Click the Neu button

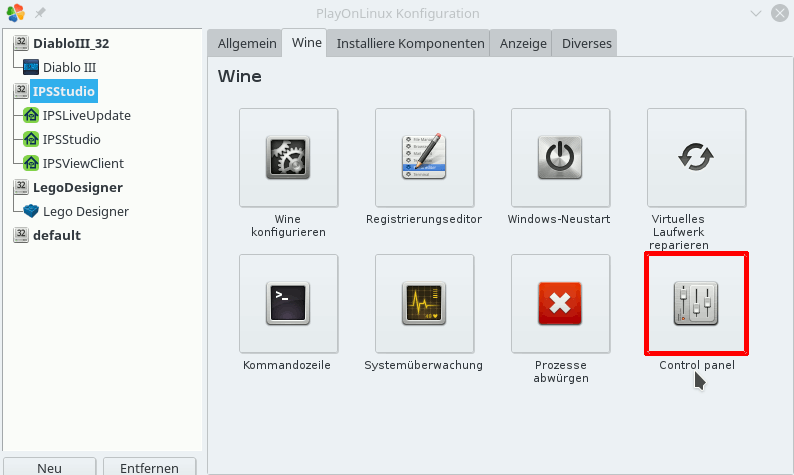click(x=50, y=467)
